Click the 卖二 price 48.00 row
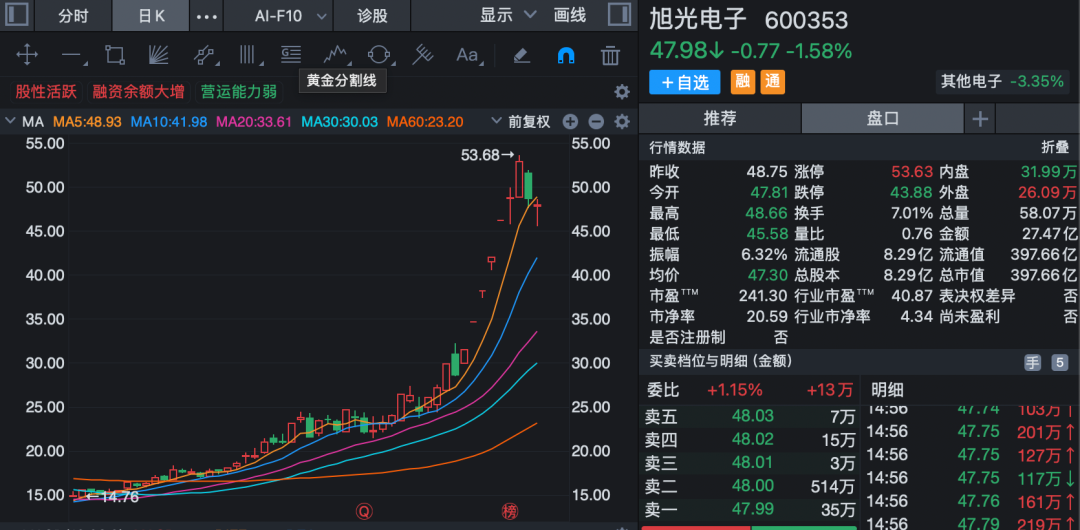This screenshot has width=1080, height=530. tap(749, 487)
